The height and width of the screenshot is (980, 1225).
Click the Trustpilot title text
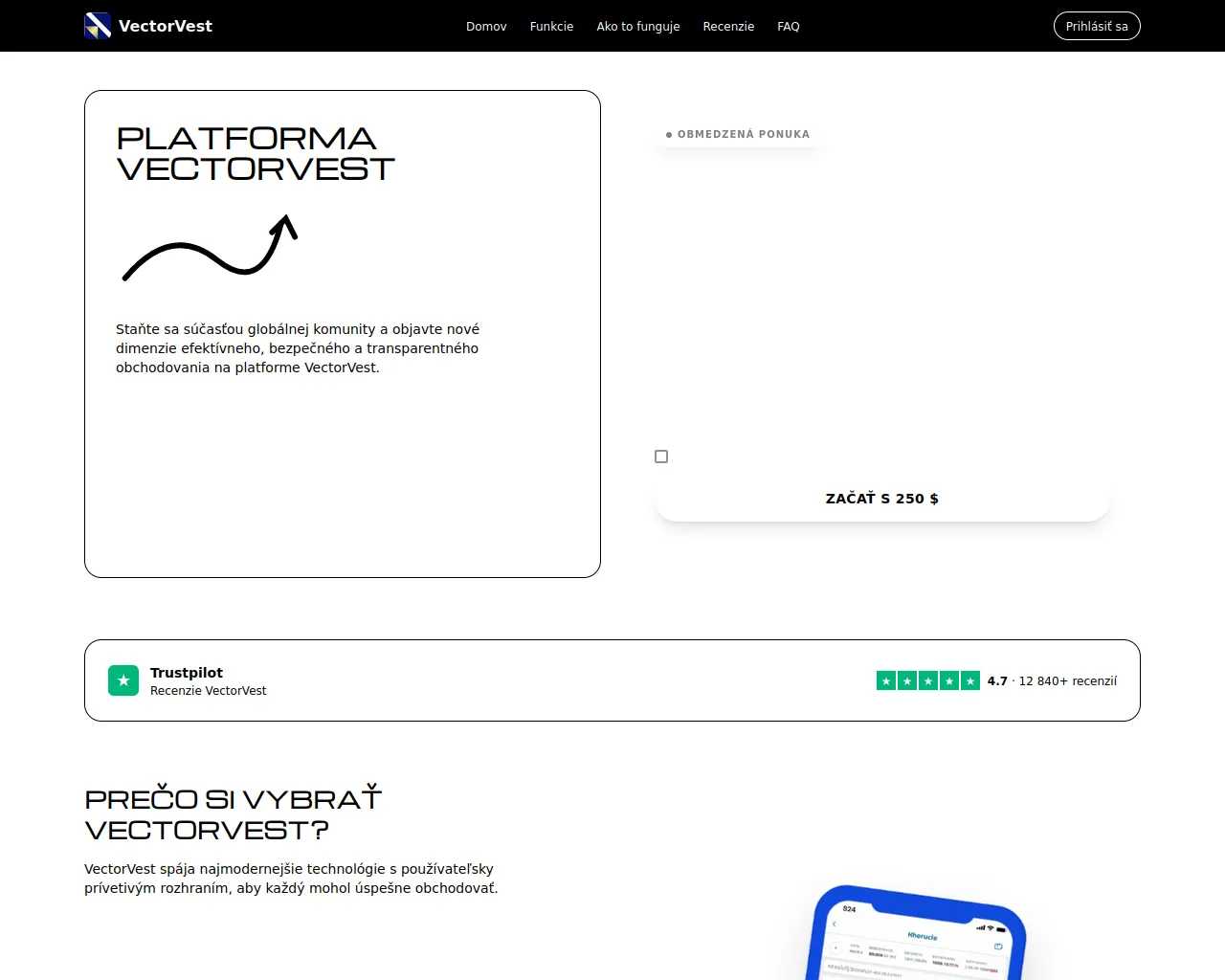(x=187, y=673)
